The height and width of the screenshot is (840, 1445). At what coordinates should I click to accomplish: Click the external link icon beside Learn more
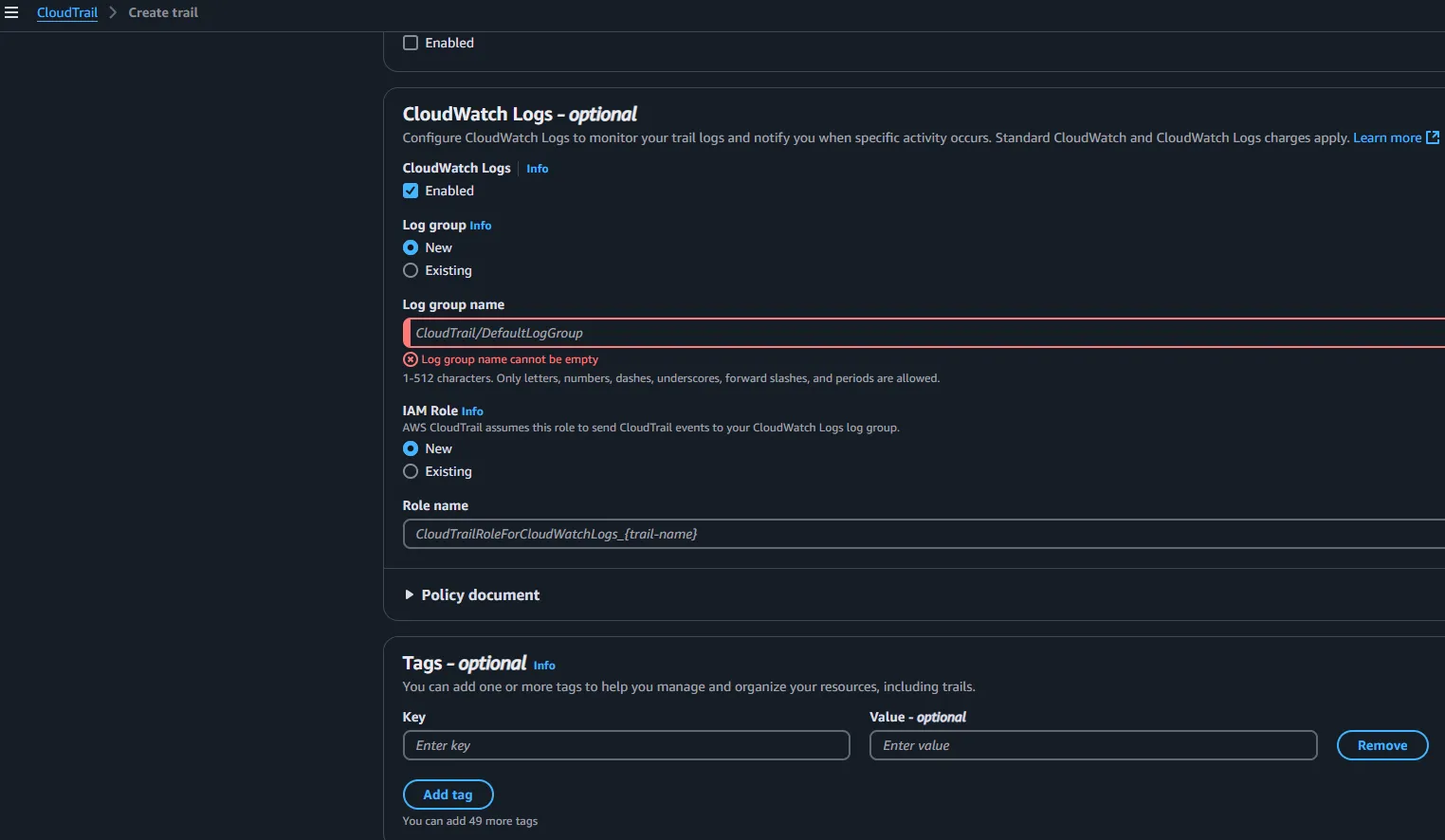coord(1433,137)
